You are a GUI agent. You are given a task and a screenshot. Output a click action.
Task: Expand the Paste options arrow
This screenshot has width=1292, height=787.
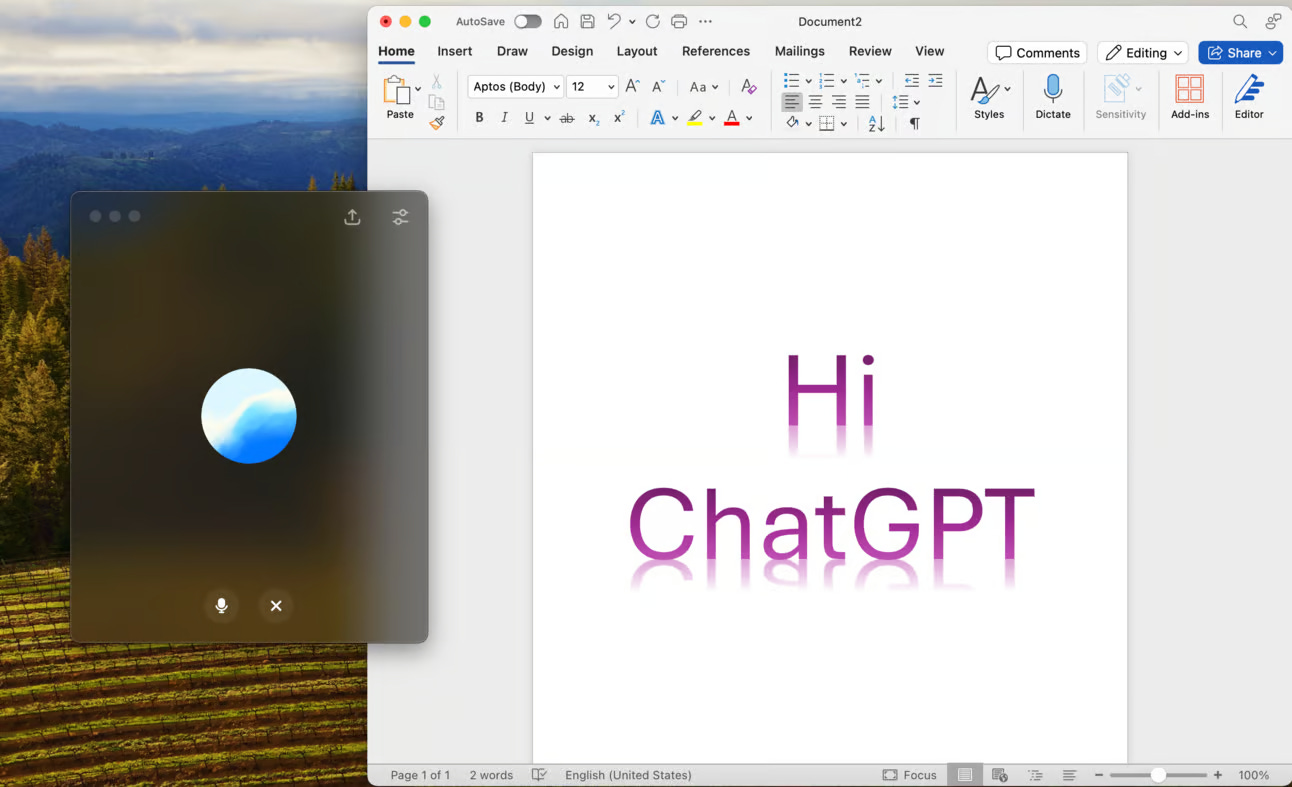[418, 89]
